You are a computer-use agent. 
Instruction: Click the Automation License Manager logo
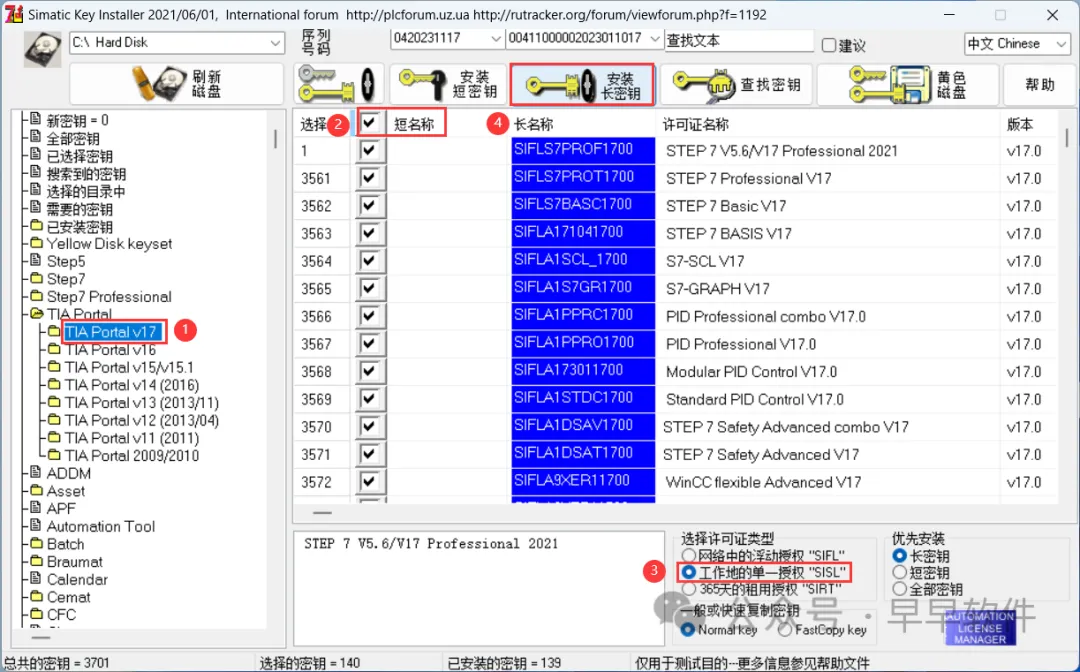pyautogui.click(x=979, y=627)
